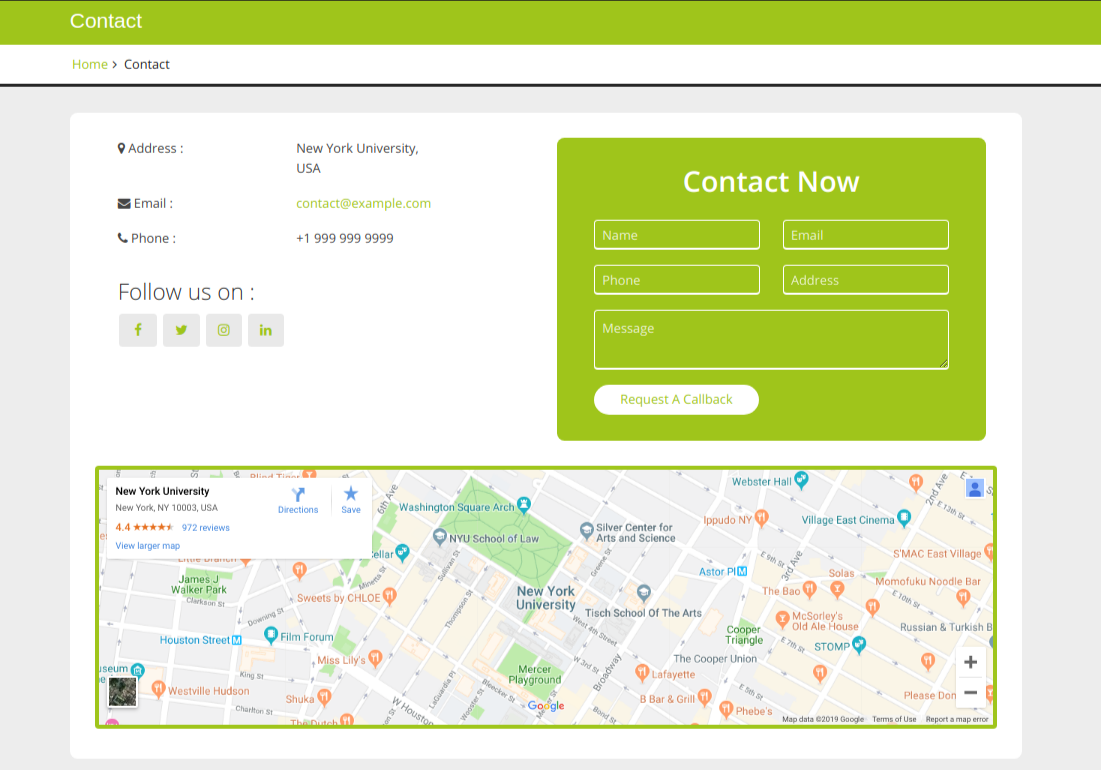Click The Cooper Union map label
This screenshot has height=770, width=1101.
715,658
